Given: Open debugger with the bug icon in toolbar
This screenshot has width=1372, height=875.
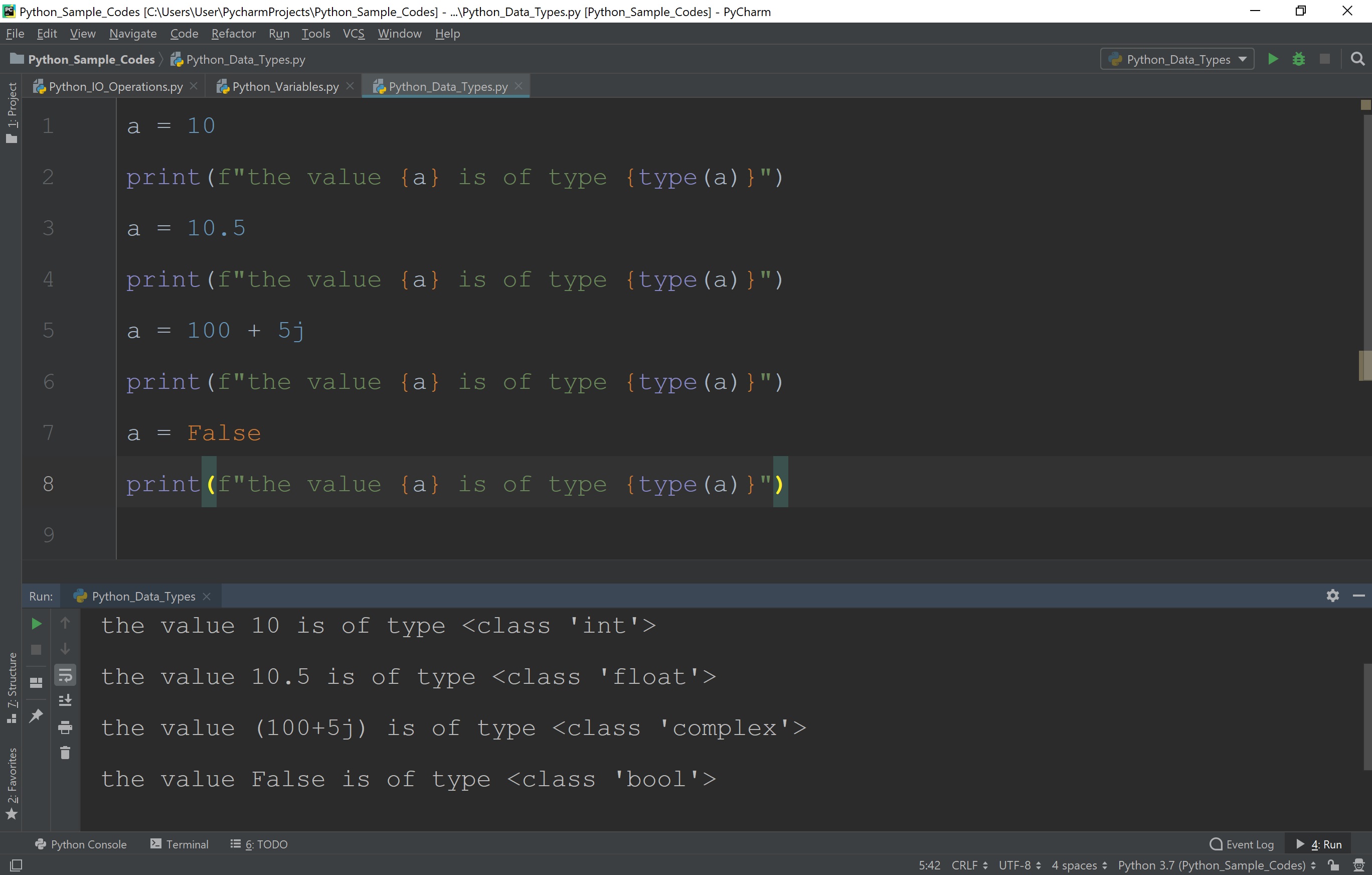Looking at the screenshot, I should click(x=1298, y=59).
